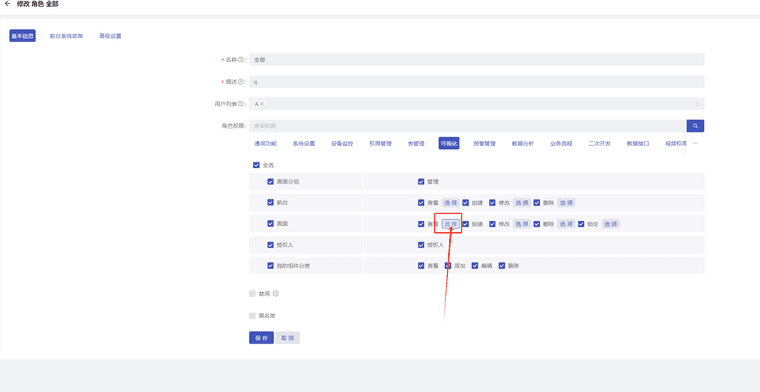Go back using the top-left arrow
Image resolution: width=760 pixels, height=392 pixels.
pos(7,4)
